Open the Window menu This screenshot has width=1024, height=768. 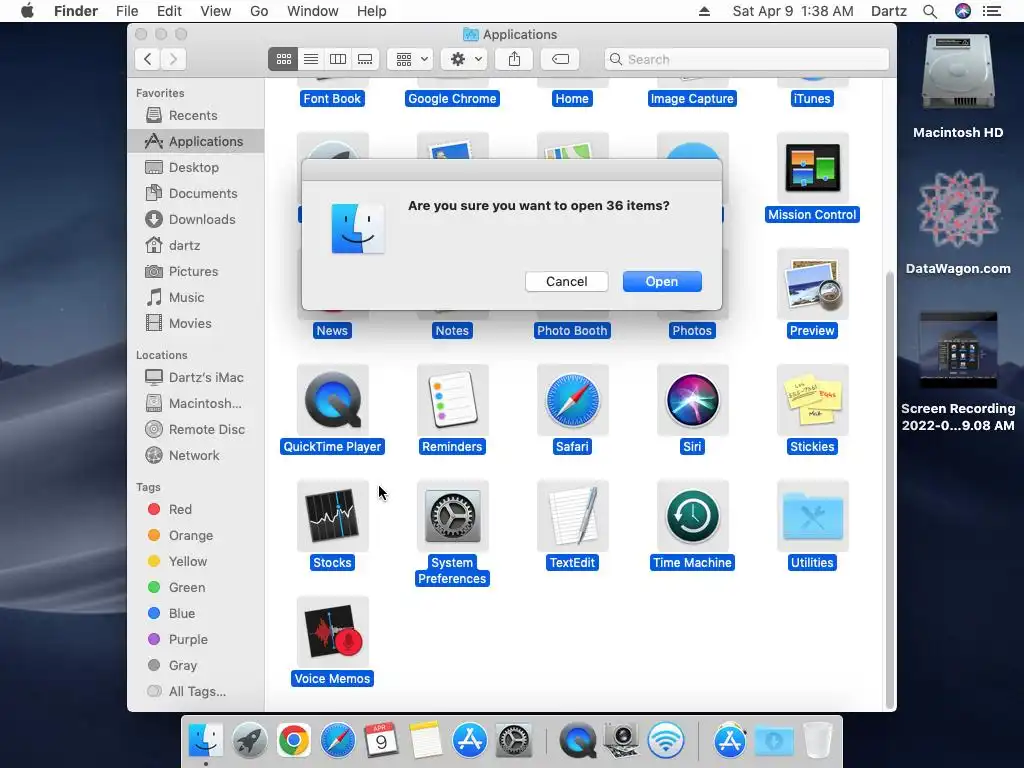coord(313,11)
